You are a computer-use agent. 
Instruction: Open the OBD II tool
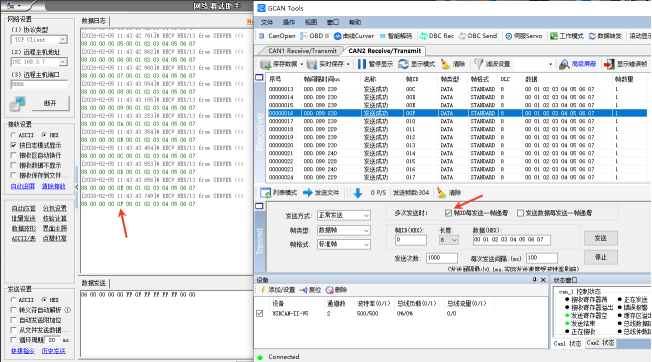coord(315,36)
